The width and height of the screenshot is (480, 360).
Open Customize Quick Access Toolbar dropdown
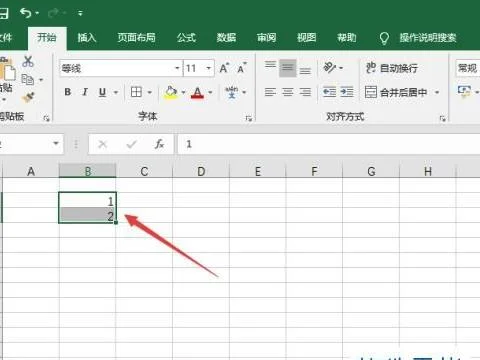pyautogui.click(x=80, y=13)
